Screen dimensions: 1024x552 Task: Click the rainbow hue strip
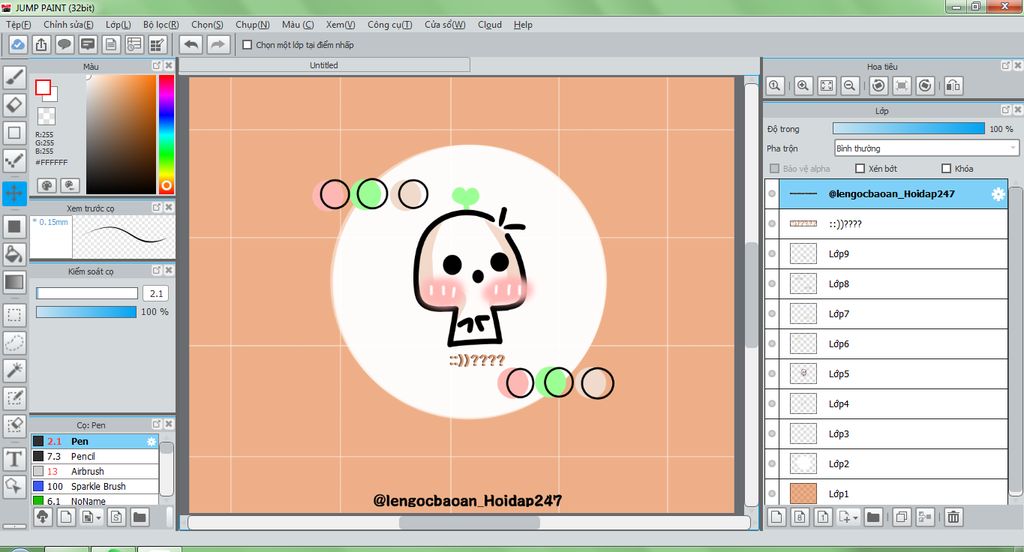coord(167,134)
